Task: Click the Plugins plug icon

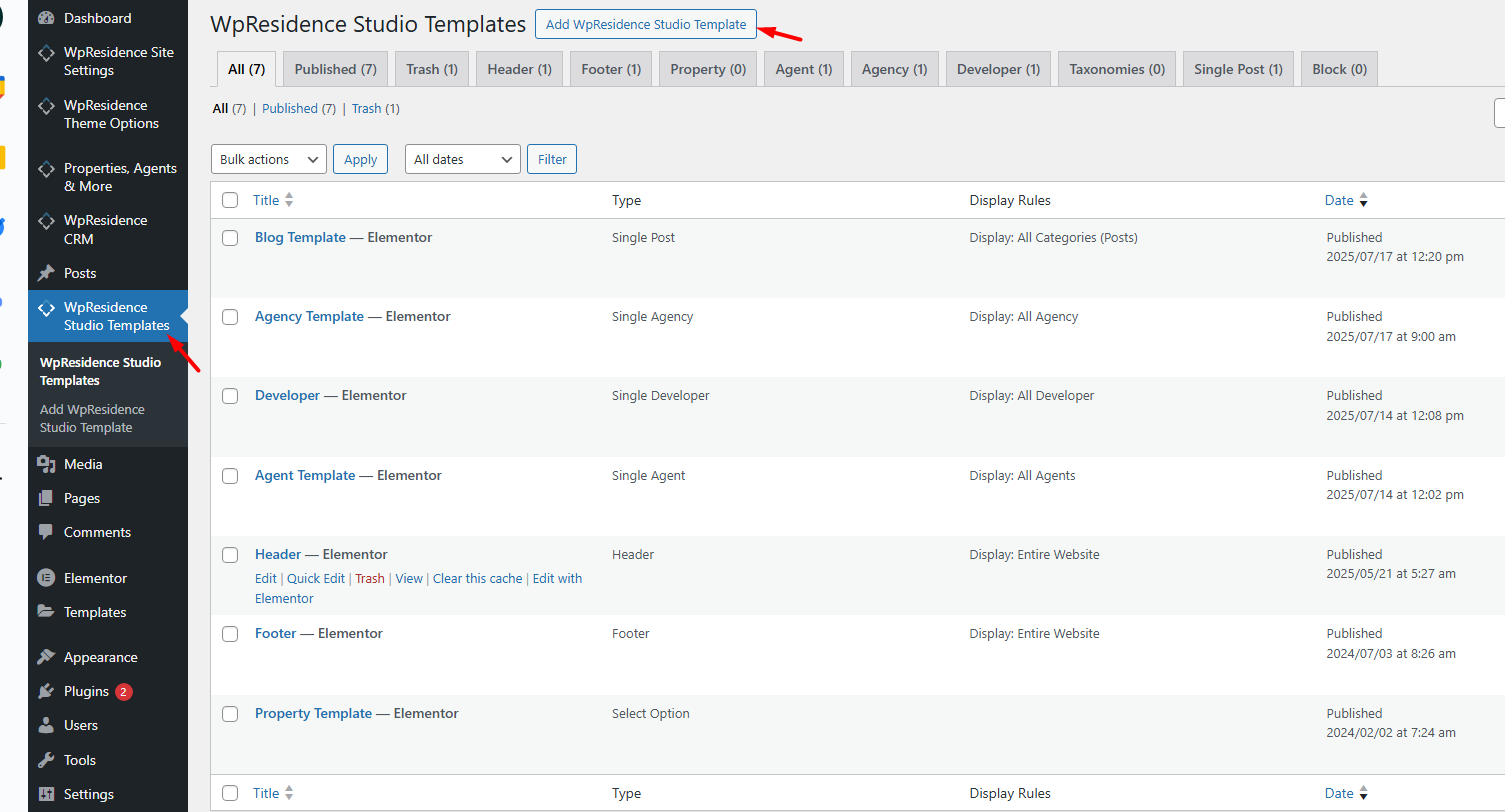Action: (46, 691)
